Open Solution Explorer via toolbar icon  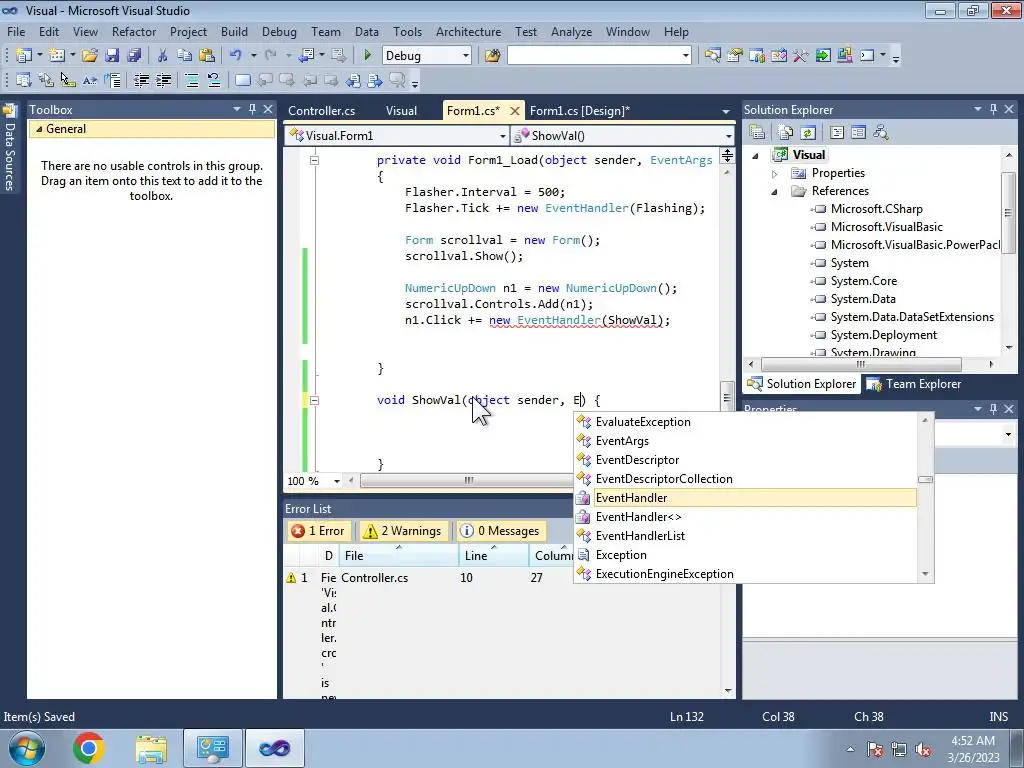point(712,56)
